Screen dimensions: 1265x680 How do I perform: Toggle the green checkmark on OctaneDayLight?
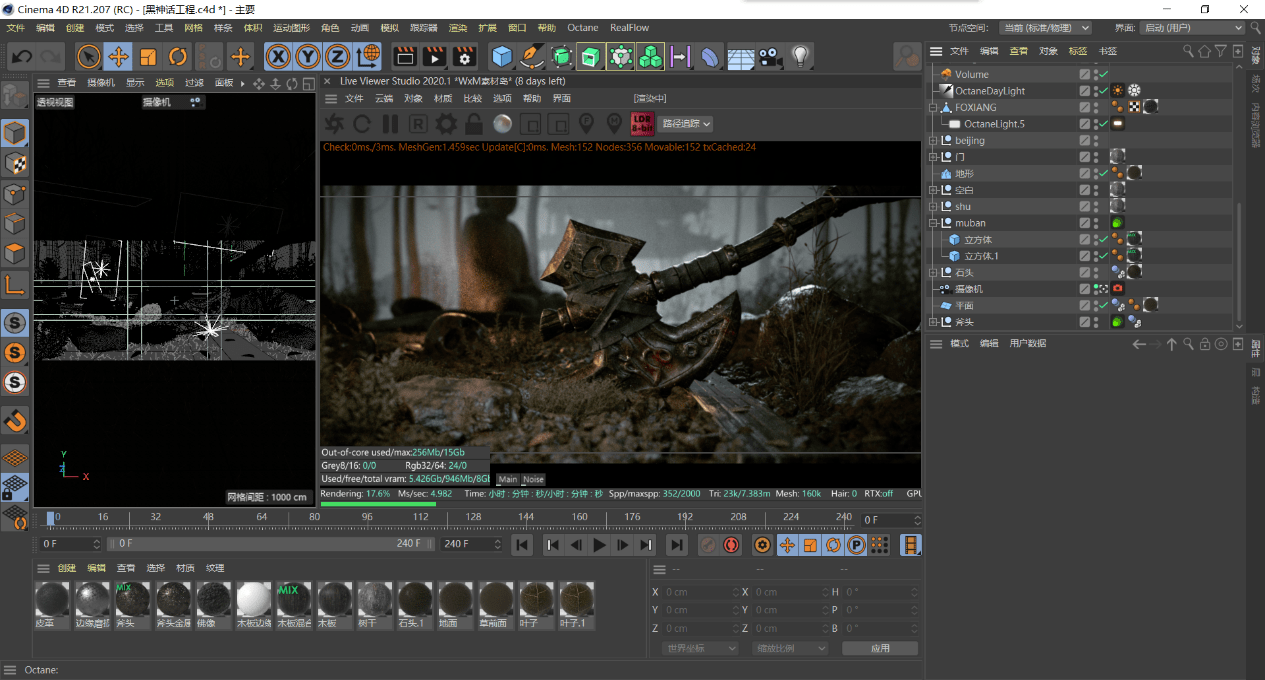tap(1102, 91)
